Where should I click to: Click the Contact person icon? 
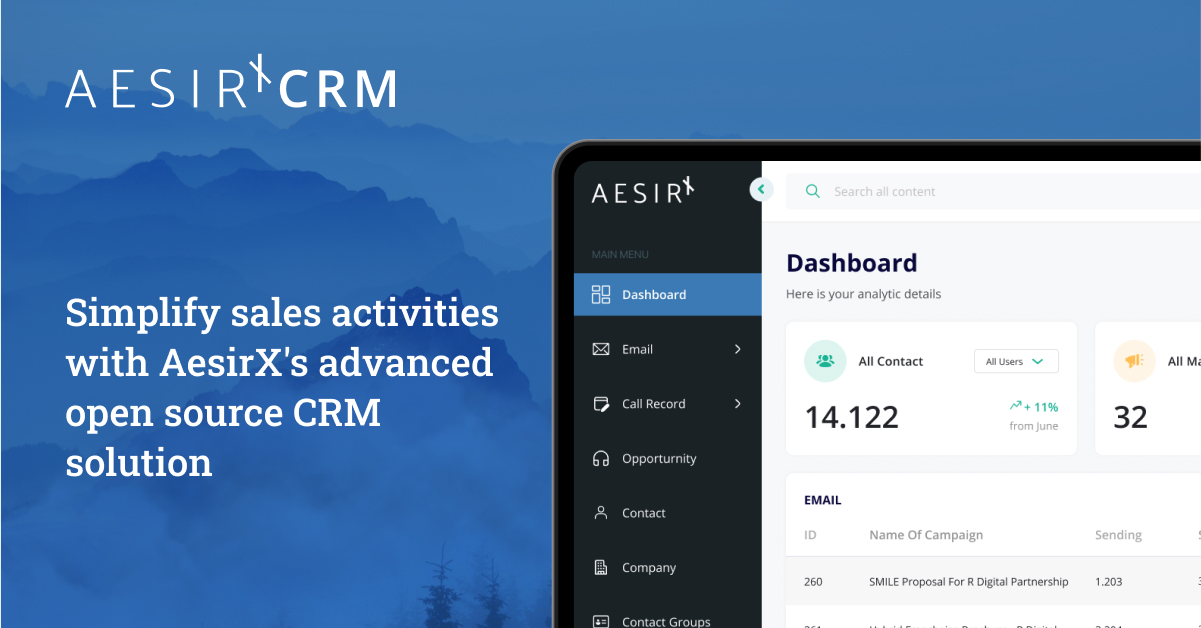(601, 513)
